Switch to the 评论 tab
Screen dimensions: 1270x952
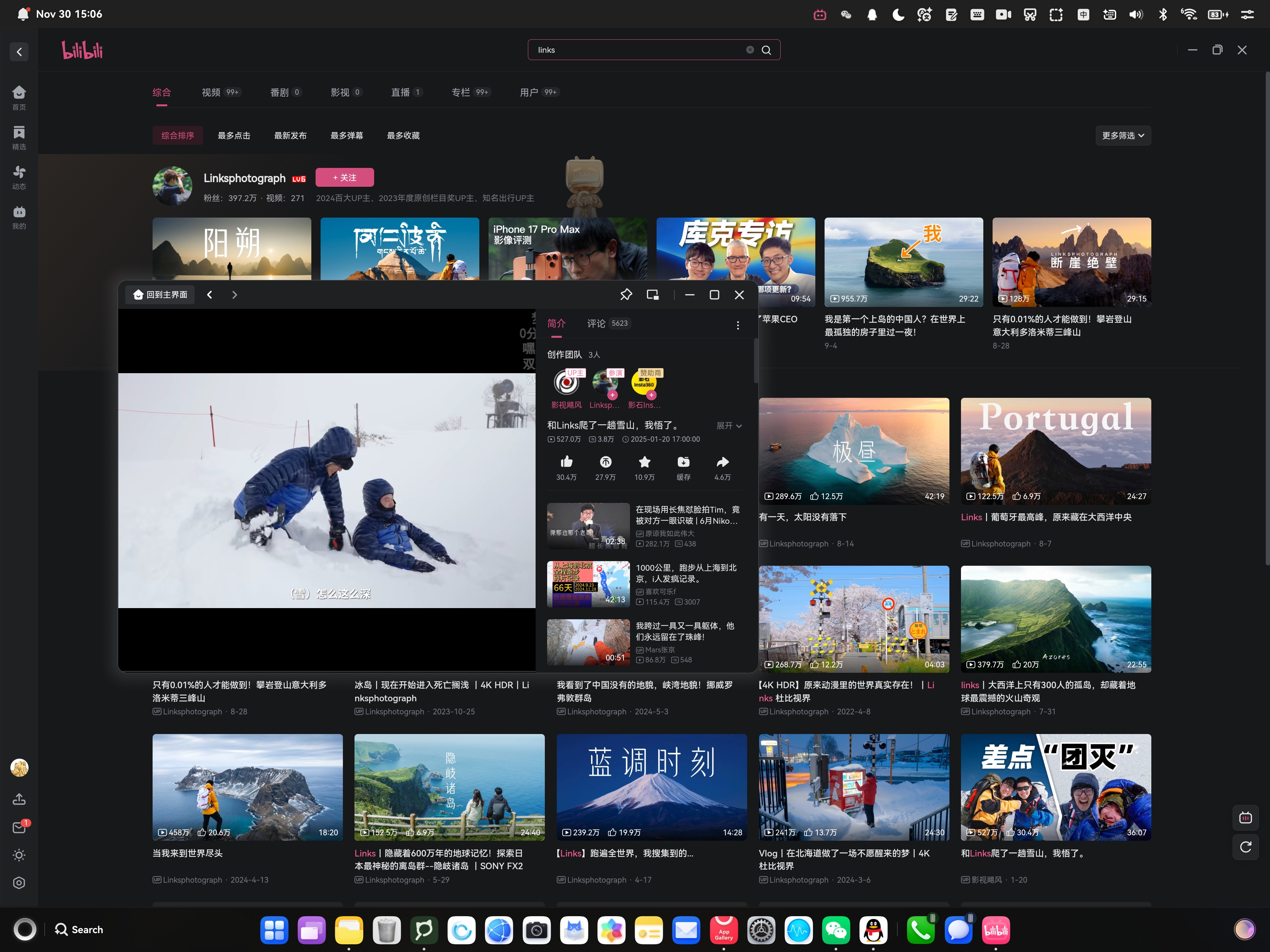(x=596, y=323)
